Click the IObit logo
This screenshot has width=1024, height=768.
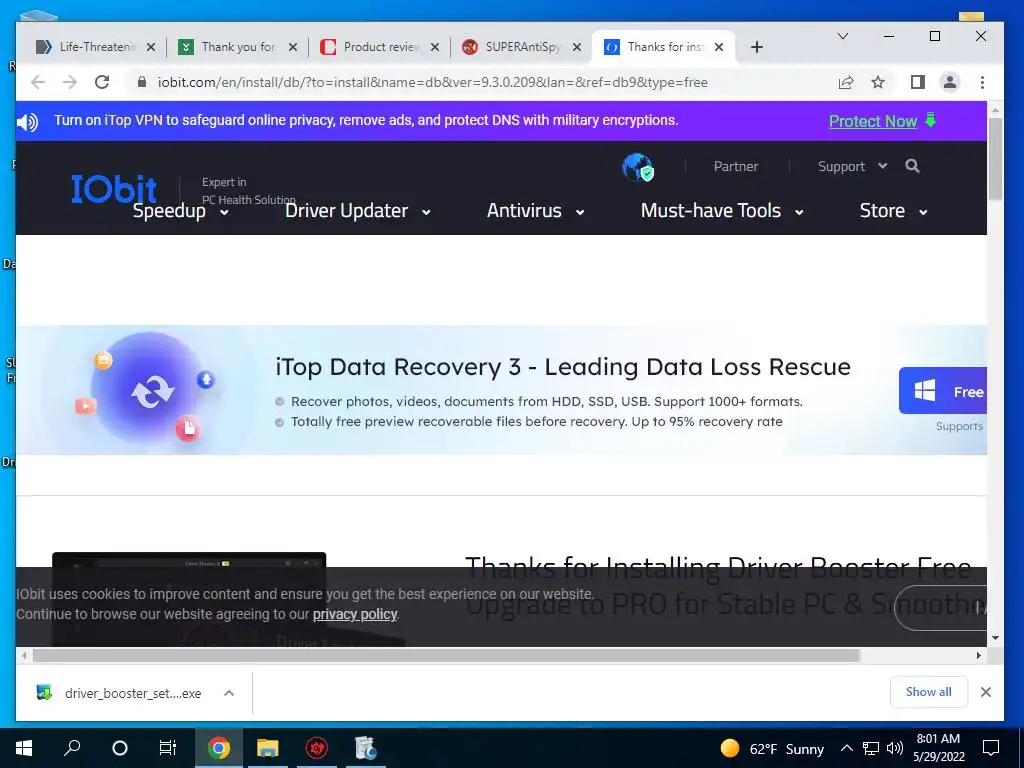click(114, 189)
